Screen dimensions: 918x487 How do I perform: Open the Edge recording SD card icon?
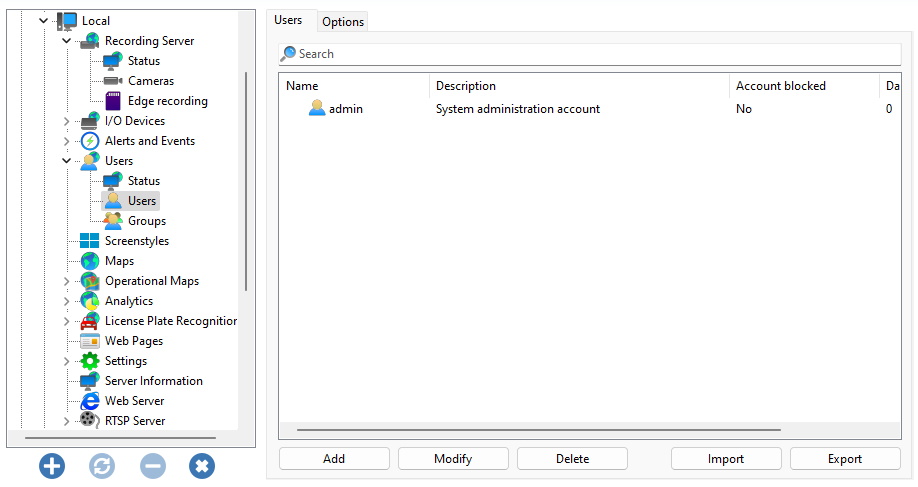pyautogui.click(x=112, y=101)
